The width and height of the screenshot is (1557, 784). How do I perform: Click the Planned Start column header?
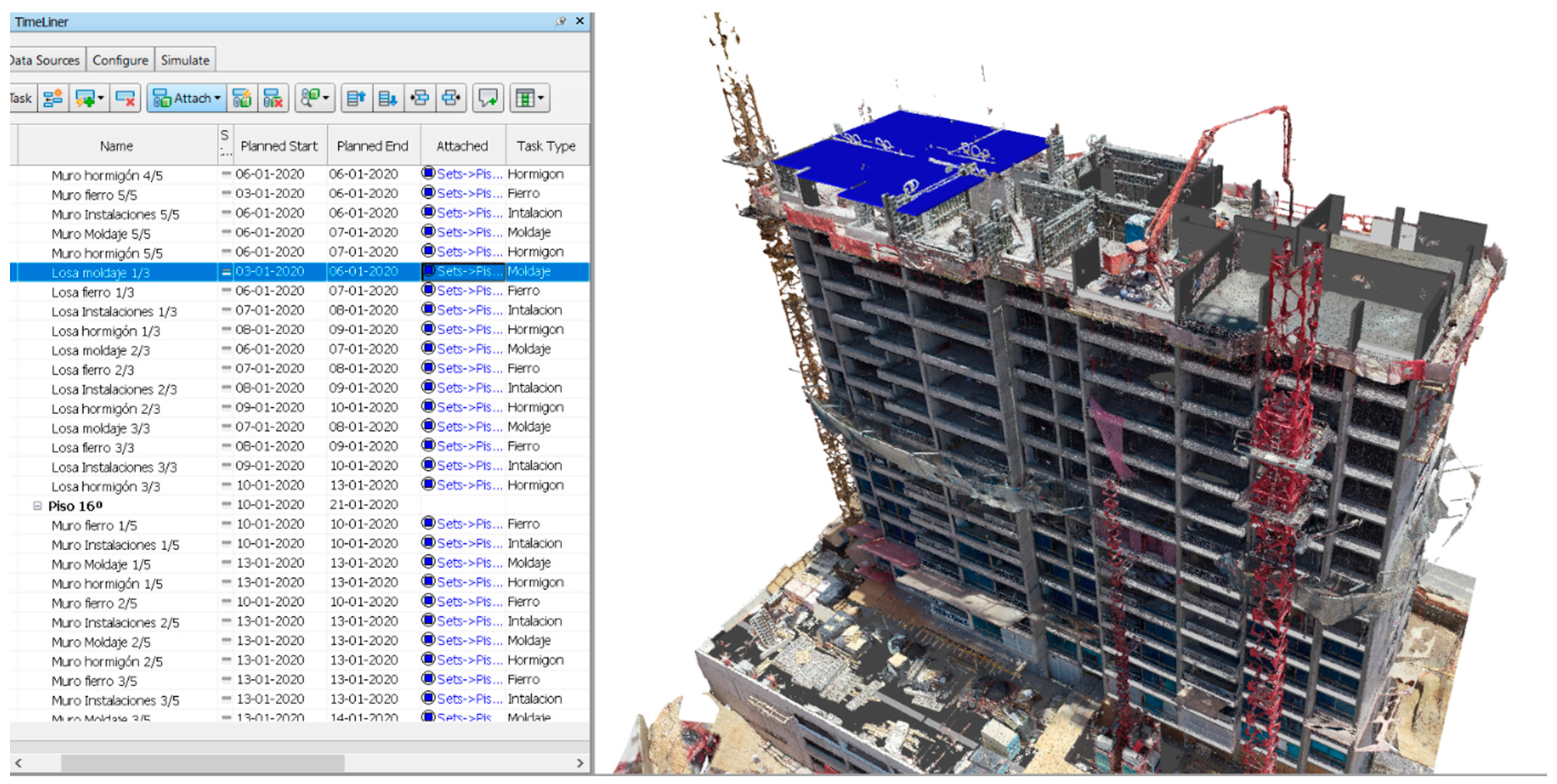[279, 146]
